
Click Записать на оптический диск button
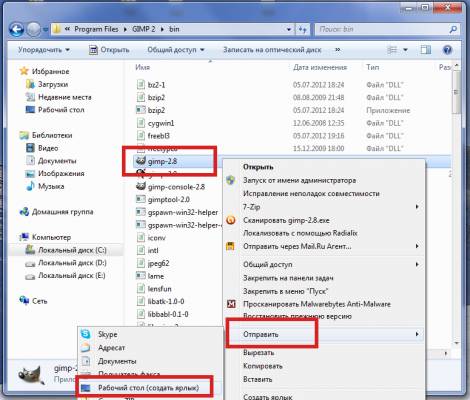click(272, 50)
